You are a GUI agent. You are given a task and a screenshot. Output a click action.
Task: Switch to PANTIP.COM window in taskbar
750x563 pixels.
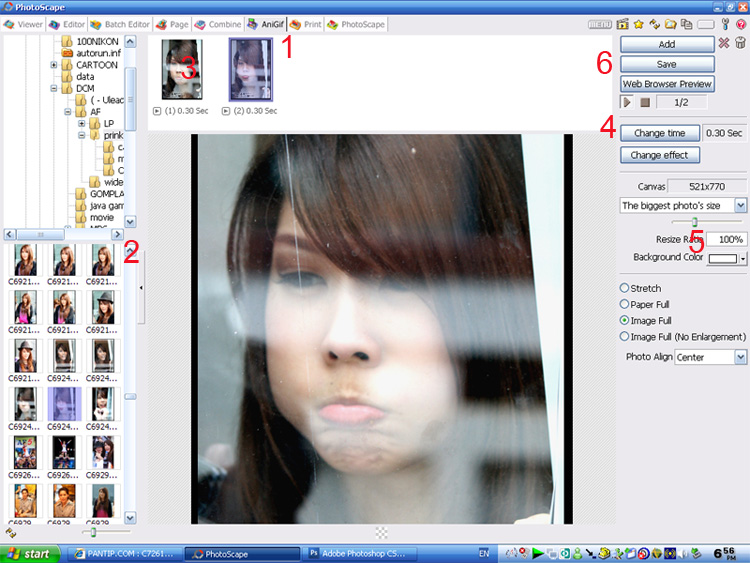point(124,553)
